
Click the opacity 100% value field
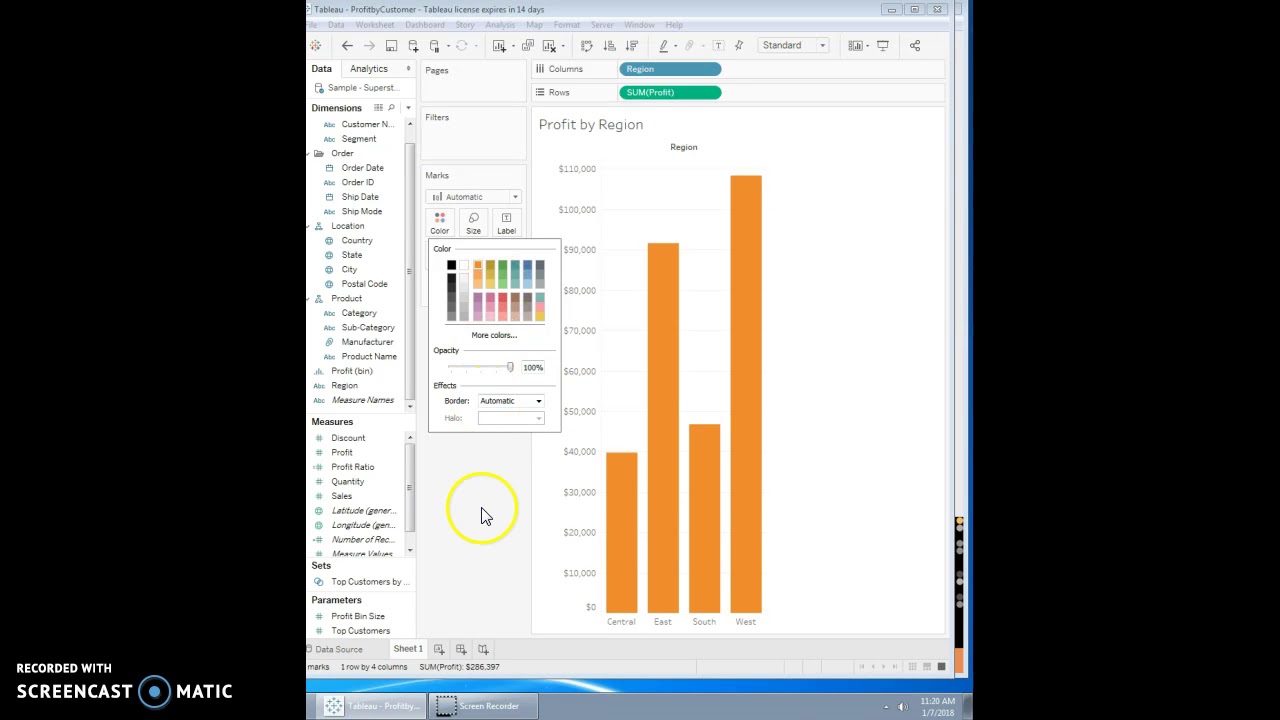[533, 368]
